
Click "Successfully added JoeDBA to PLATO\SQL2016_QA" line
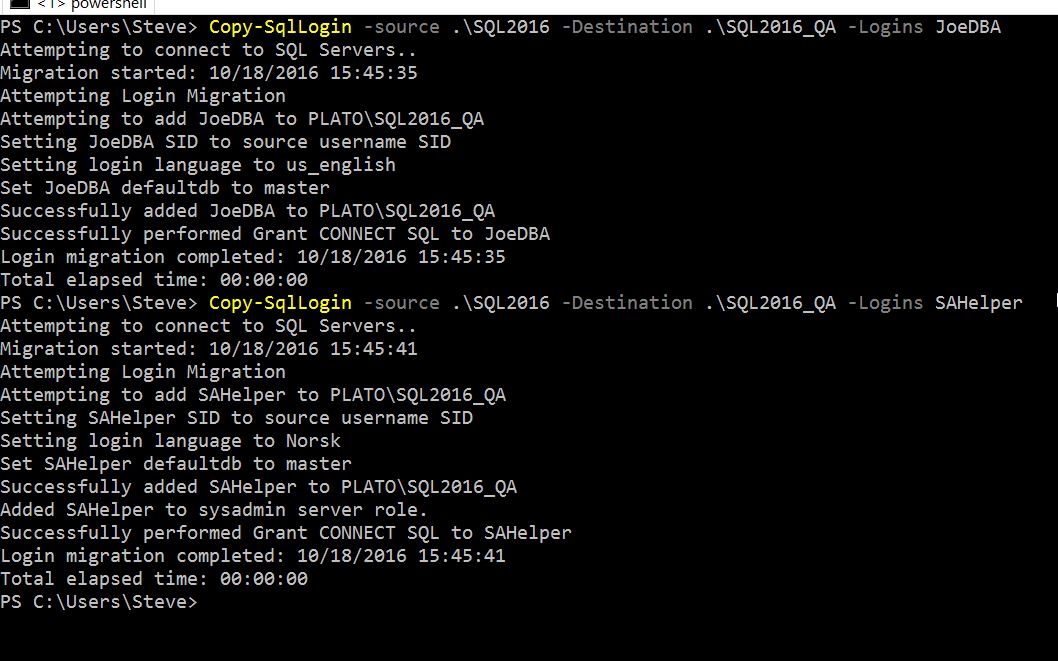247,211
